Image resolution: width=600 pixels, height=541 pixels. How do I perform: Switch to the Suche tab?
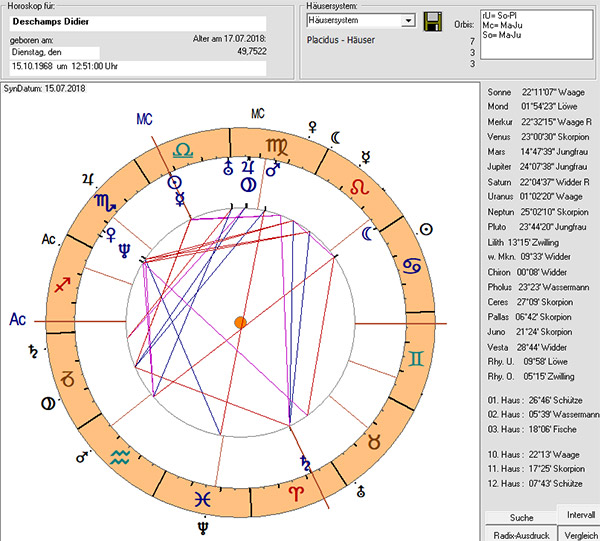[x=521, y=517]
